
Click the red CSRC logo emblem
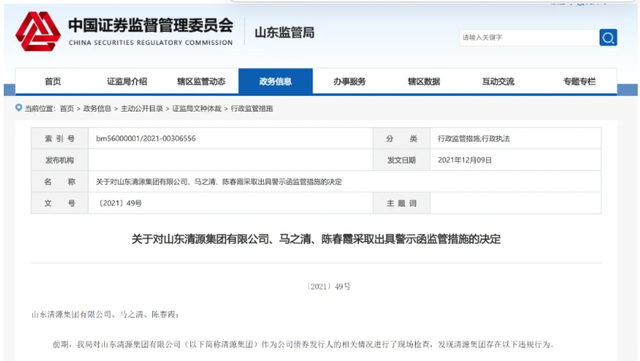click(x=38, y=31)
